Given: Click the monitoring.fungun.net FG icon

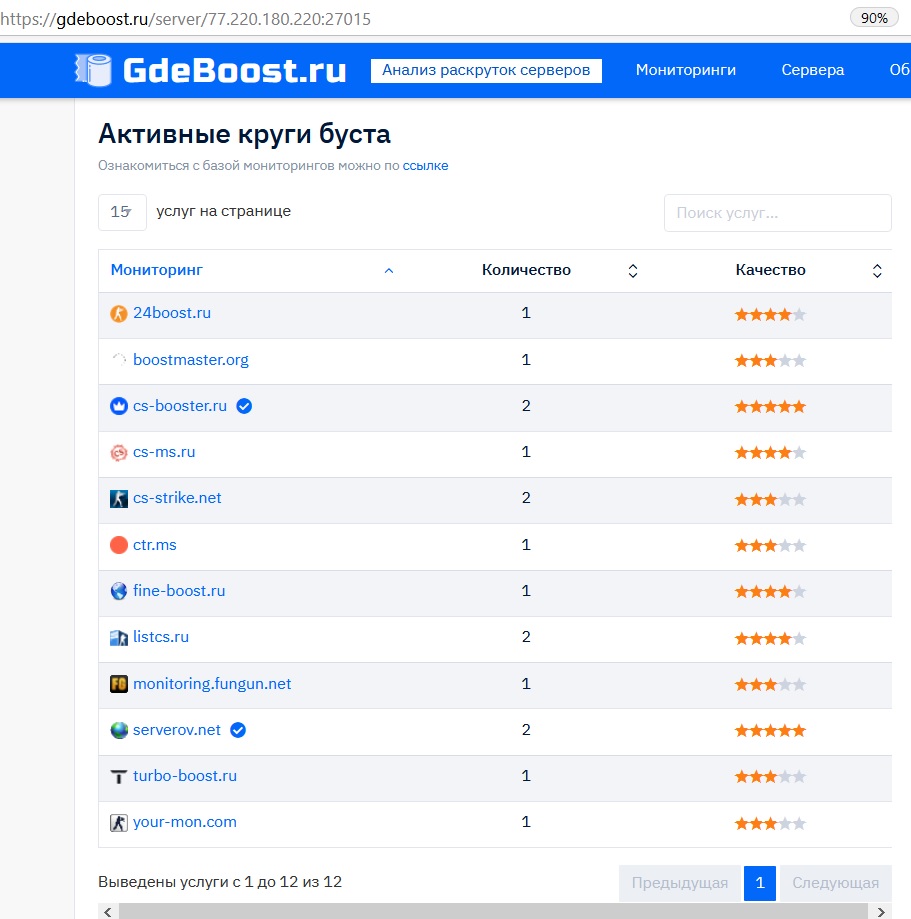Looking at the screenshot, I should [119, 683].
